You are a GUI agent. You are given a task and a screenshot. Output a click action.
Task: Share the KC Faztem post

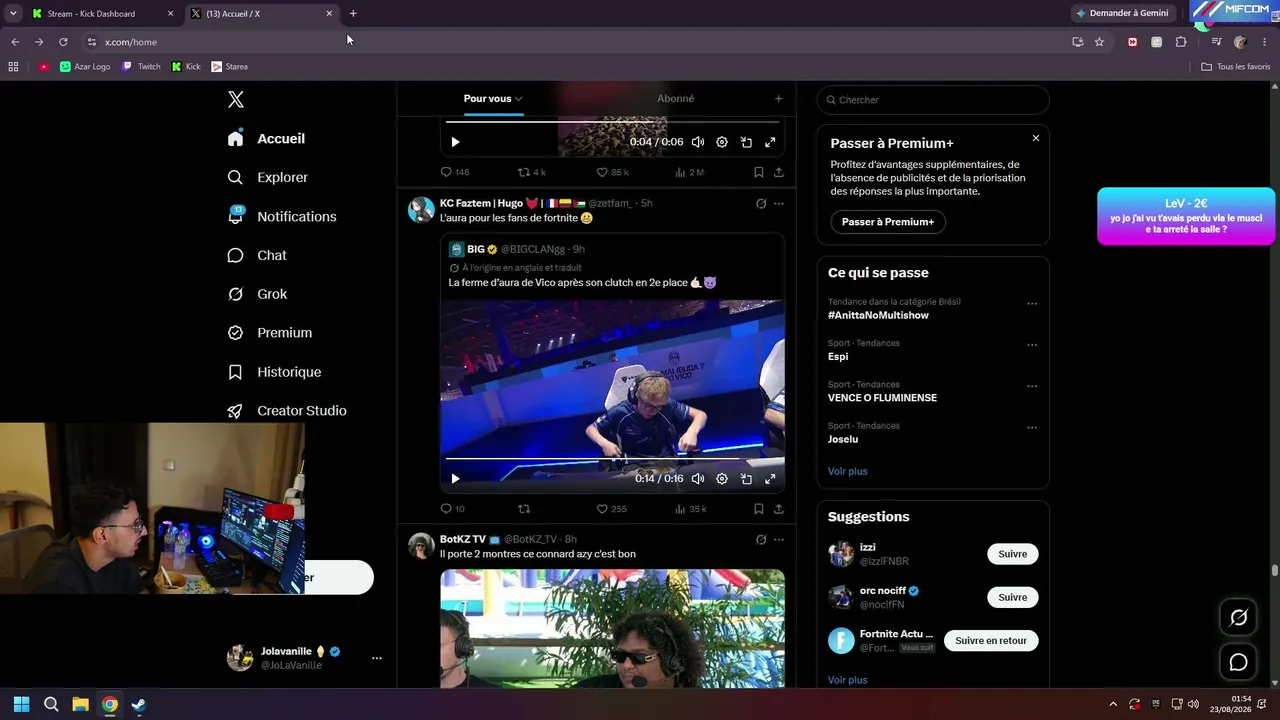[x=778, y=509]
